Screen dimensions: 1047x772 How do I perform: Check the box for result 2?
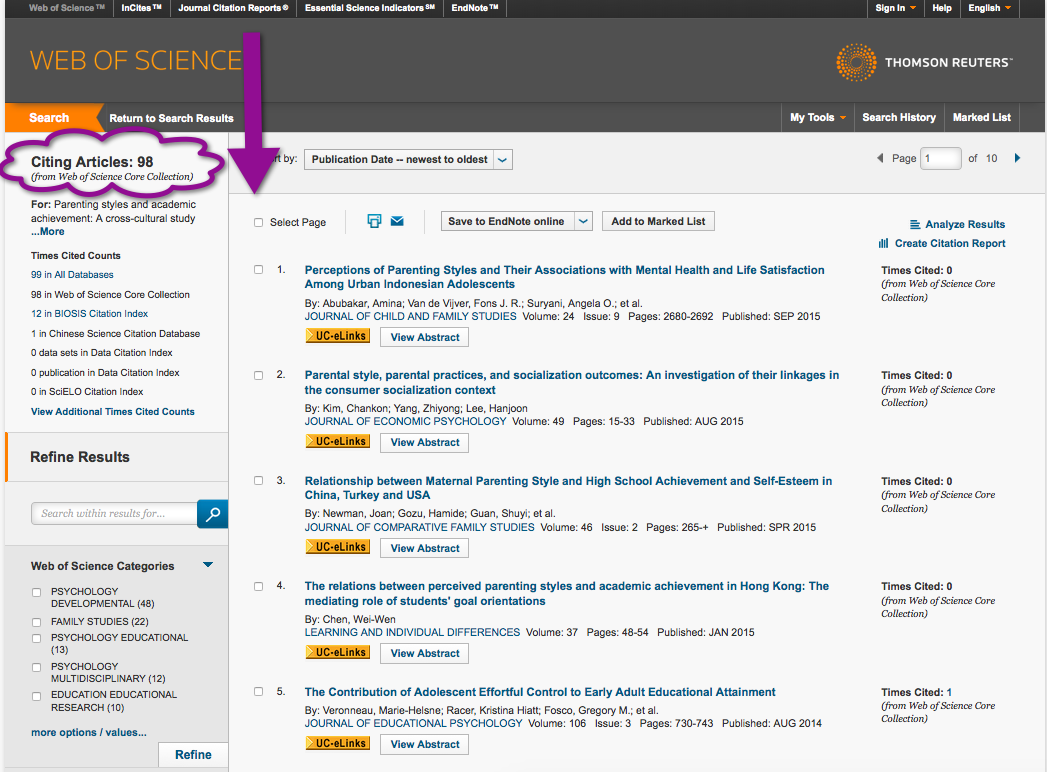(x=258, y=375)
